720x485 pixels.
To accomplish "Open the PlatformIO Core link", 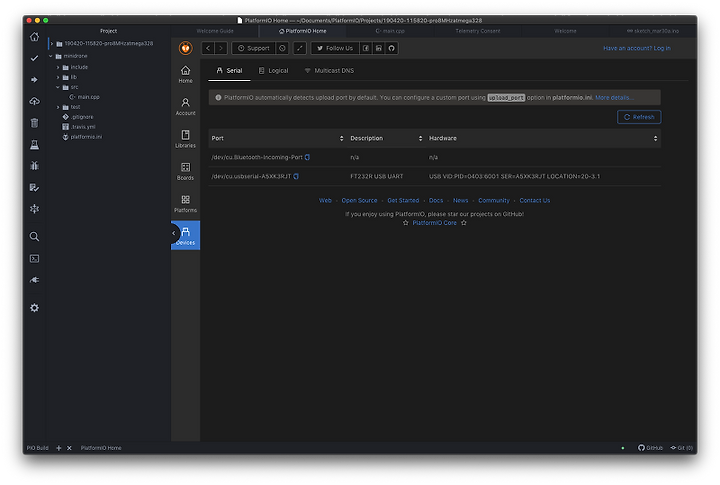I will coord(434,223).
